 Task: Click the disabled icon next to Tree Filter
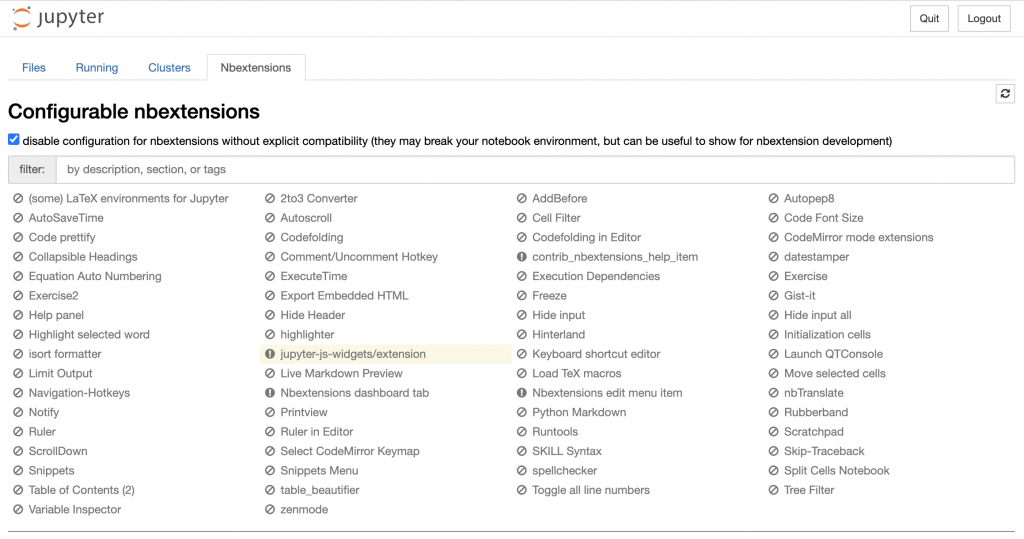click(x=773, y=490)
